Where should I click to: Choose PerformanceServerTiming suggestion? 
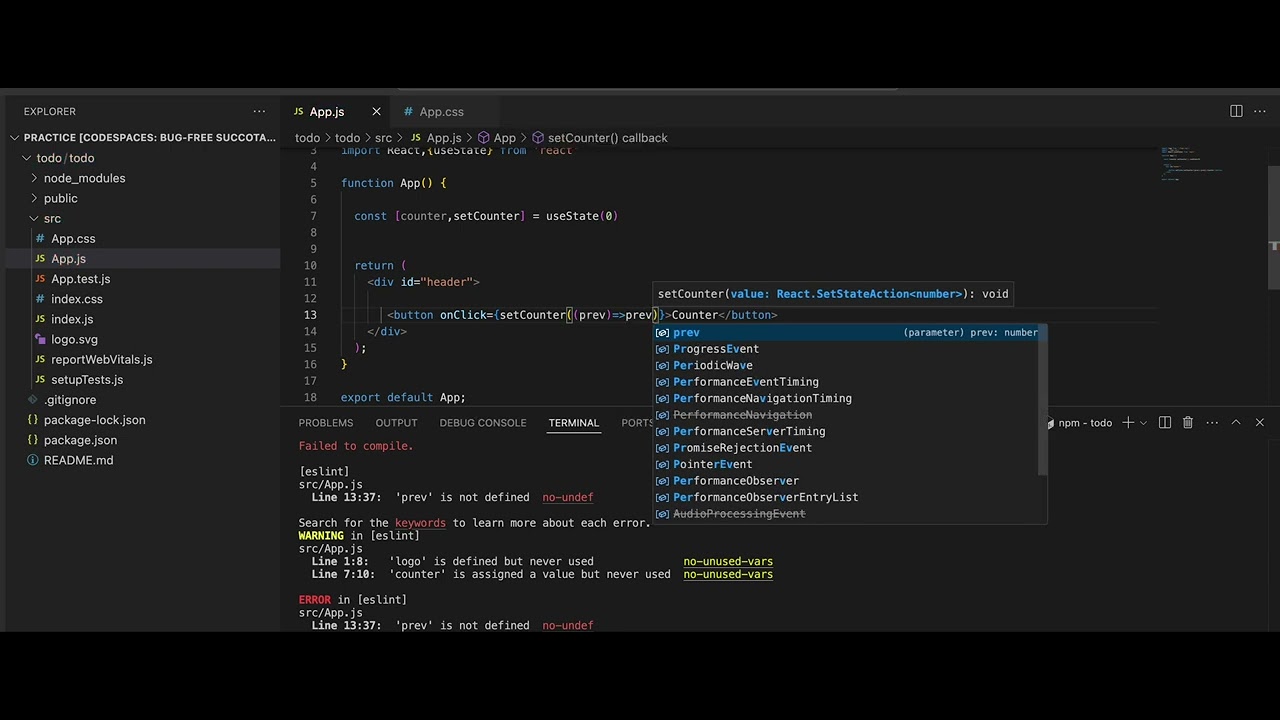pyautogui.click(x=846, y=431)
